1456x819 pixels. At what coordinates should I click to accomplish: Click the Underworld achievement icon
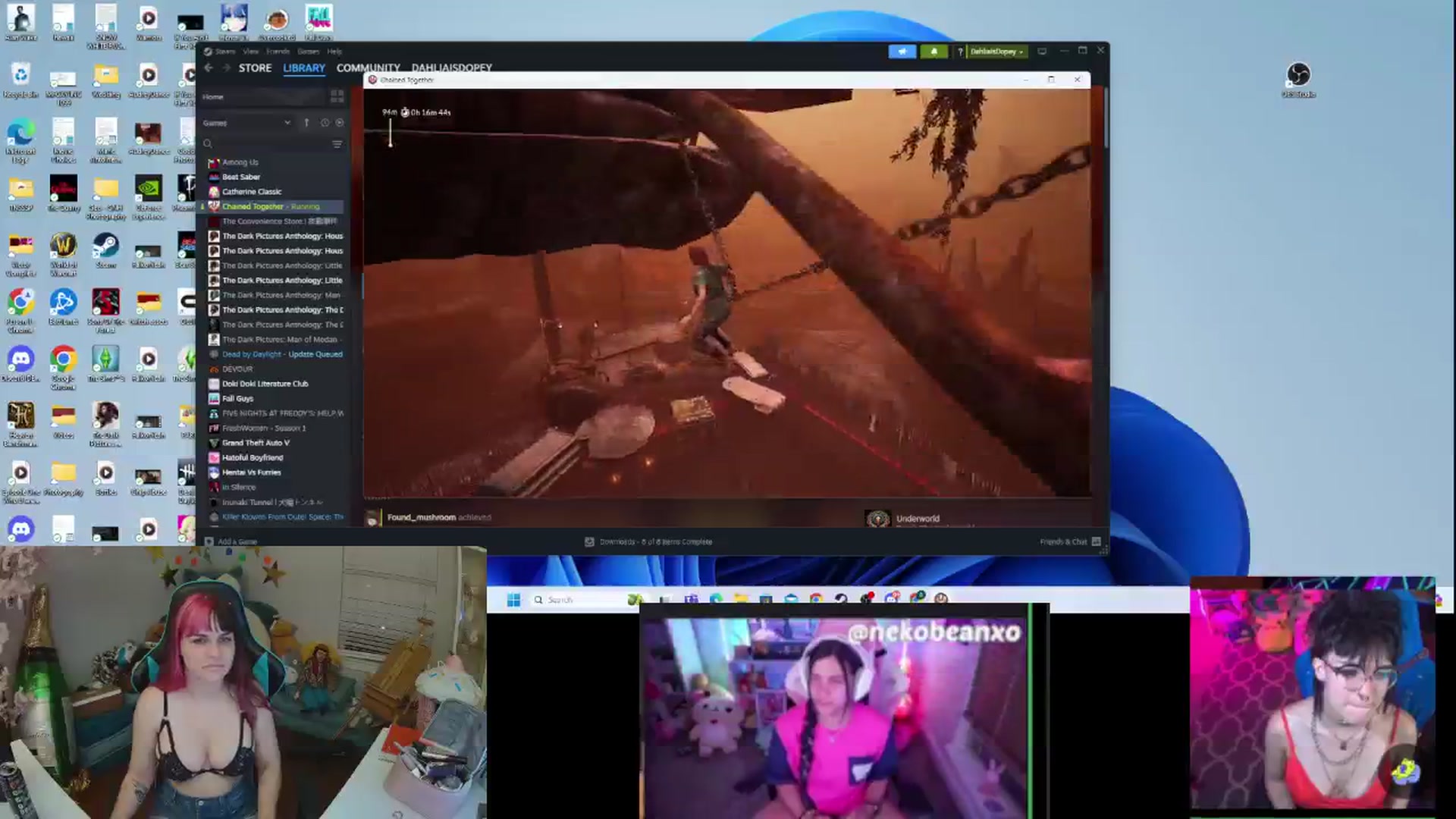click(878, 519)
